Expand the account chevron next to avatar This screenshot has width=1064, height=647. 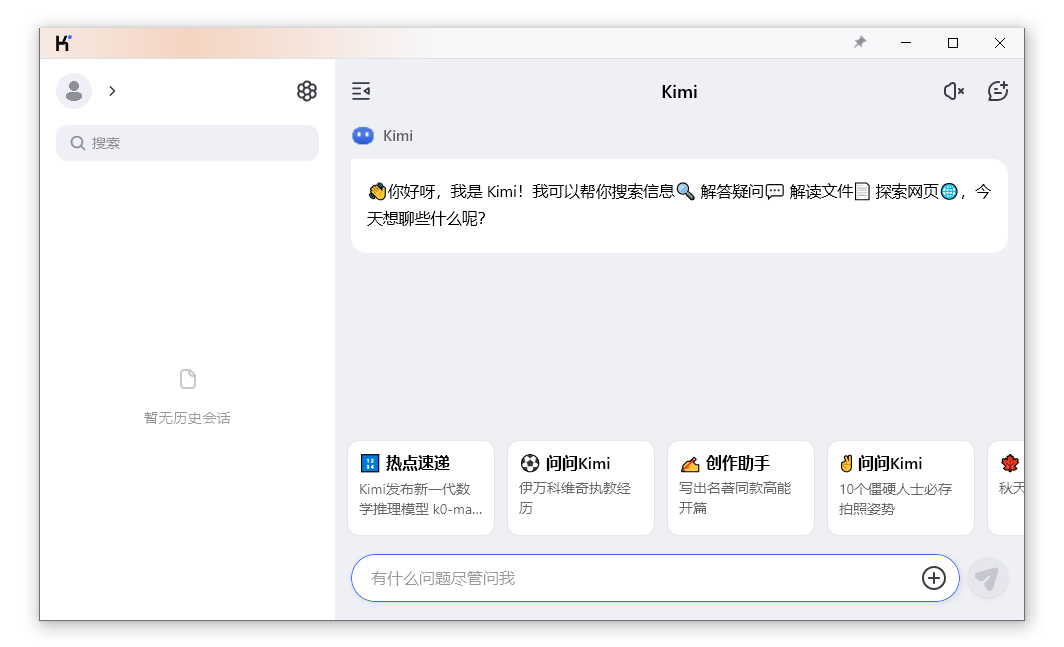[113, 91]
